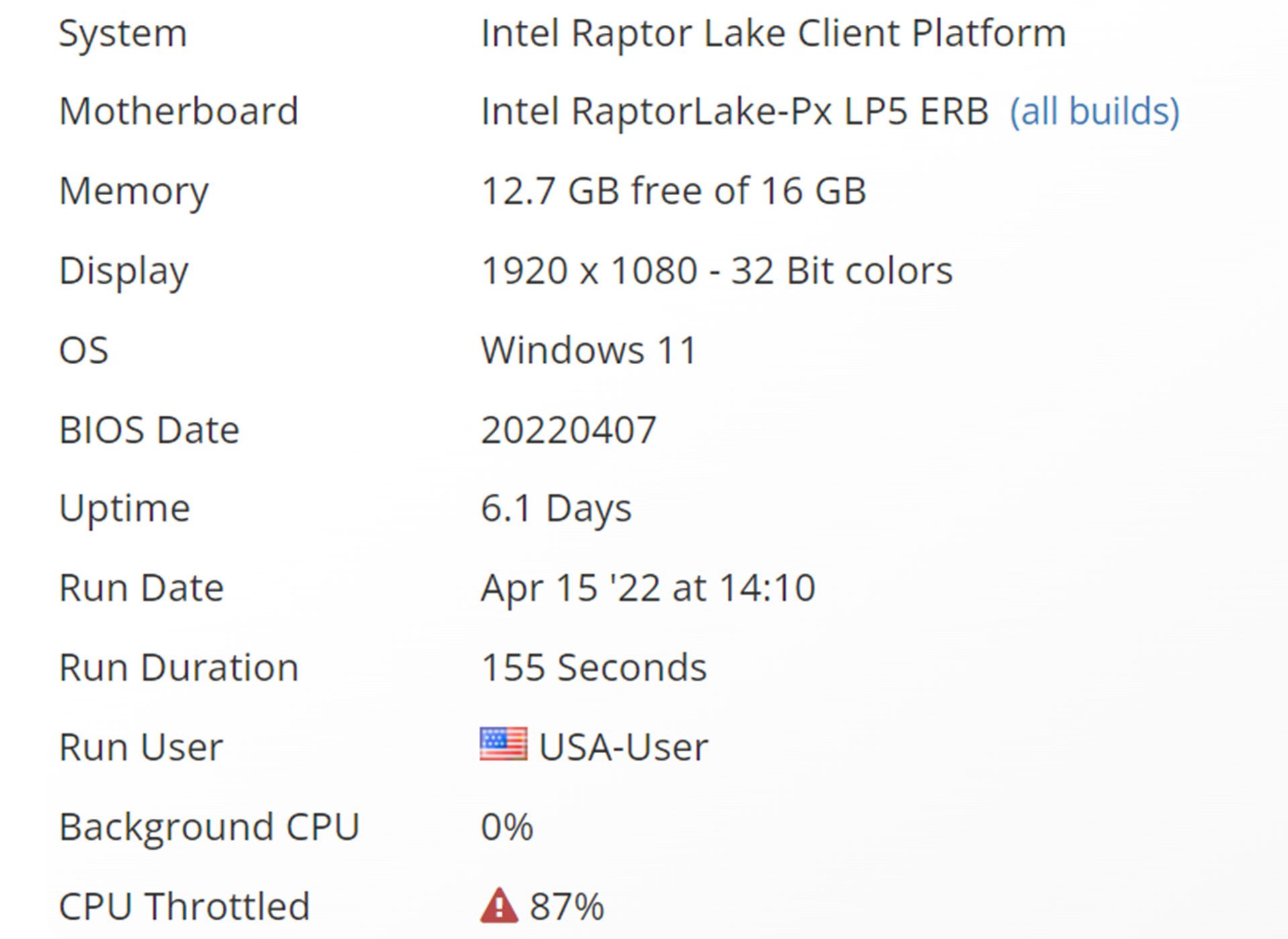Click the System row label
This screenshot has width=1288, height=939.
tap(123, 34)
